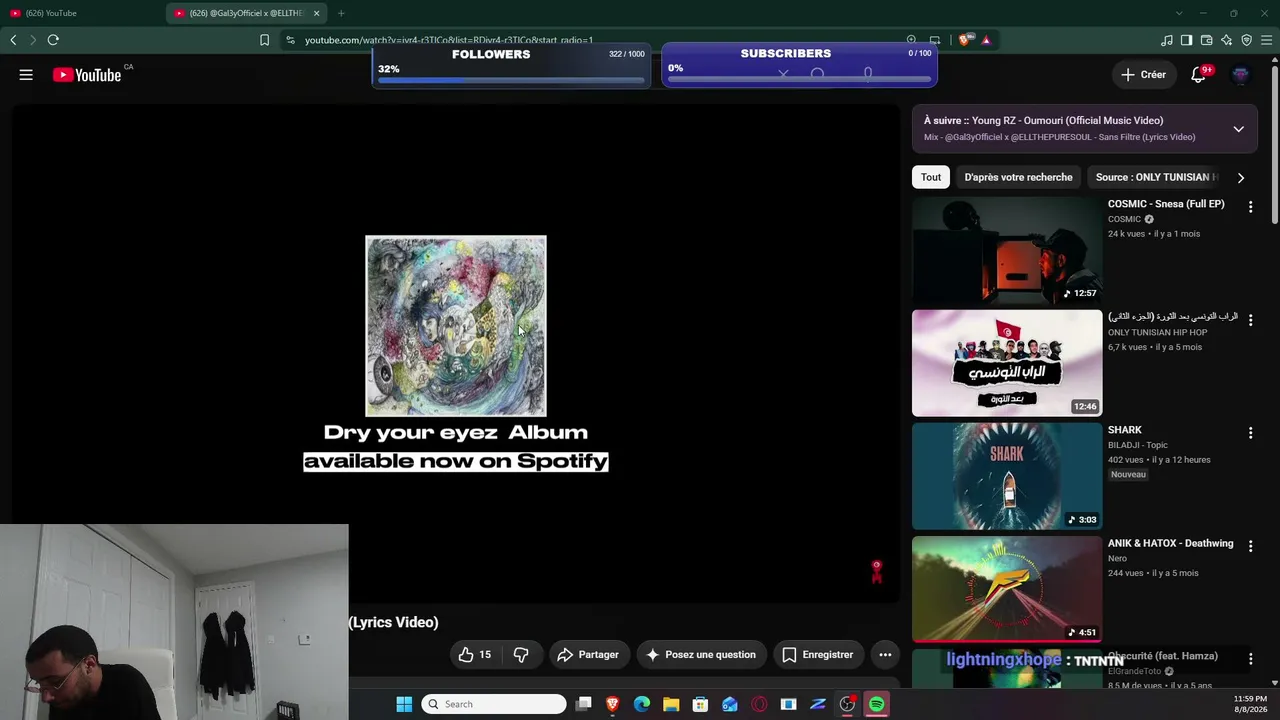This screenshot has width=1280, height=720.
Task: Open options menu for COSMIC - Snesa
Action: point(1250,207)
